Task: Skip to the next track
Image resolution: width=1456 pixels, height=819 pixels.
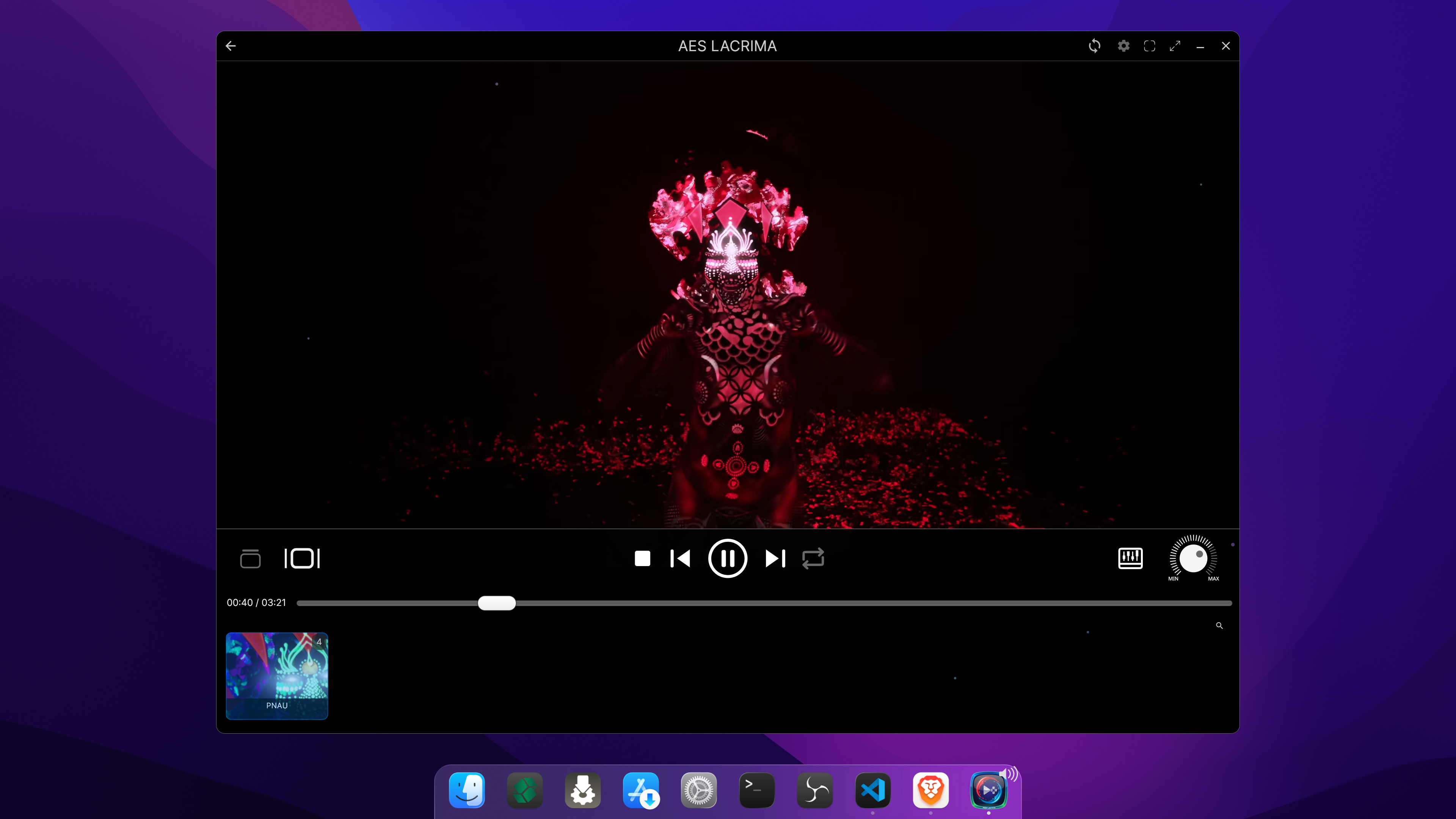Action: click(x=775, y=559)
